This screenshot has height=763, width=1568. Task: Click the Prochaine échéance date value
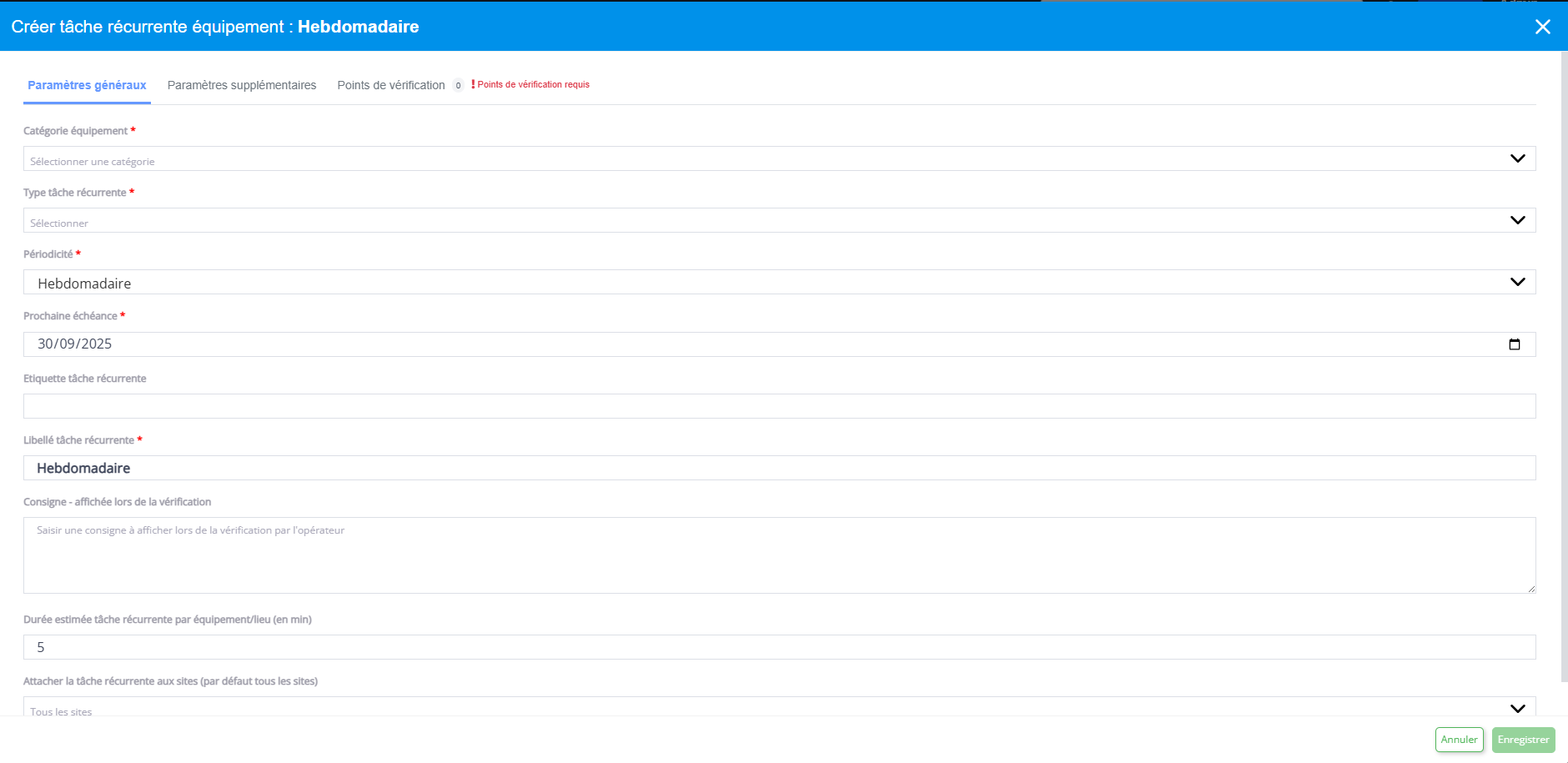click(x=75, y=344)
